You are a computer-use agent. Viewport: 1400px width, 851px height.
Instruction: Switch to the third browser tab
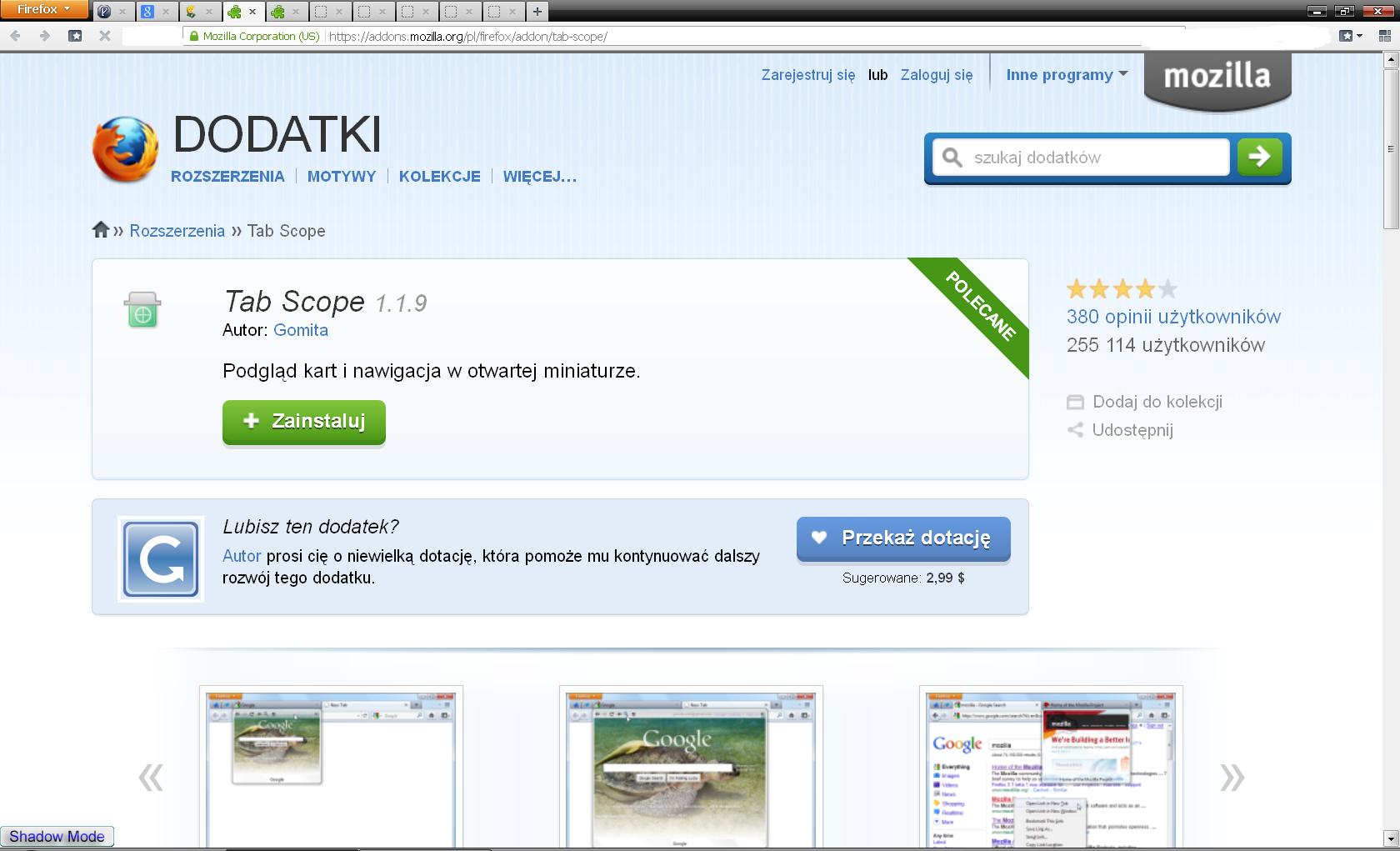click(x=199, y=12)
